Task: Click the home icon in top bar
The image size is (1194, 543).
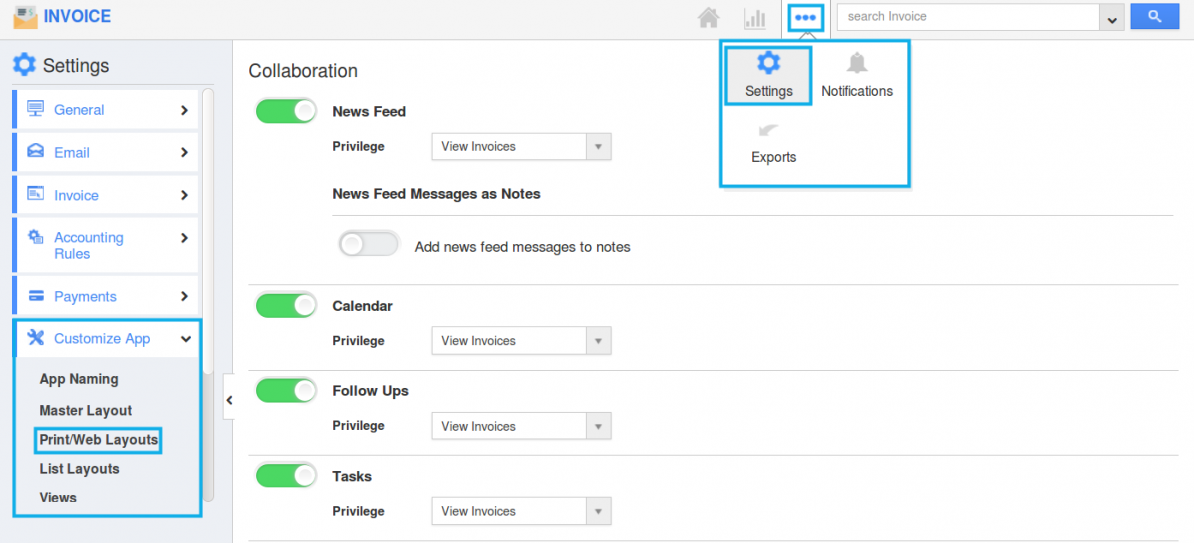Action: tap(708, 17)
